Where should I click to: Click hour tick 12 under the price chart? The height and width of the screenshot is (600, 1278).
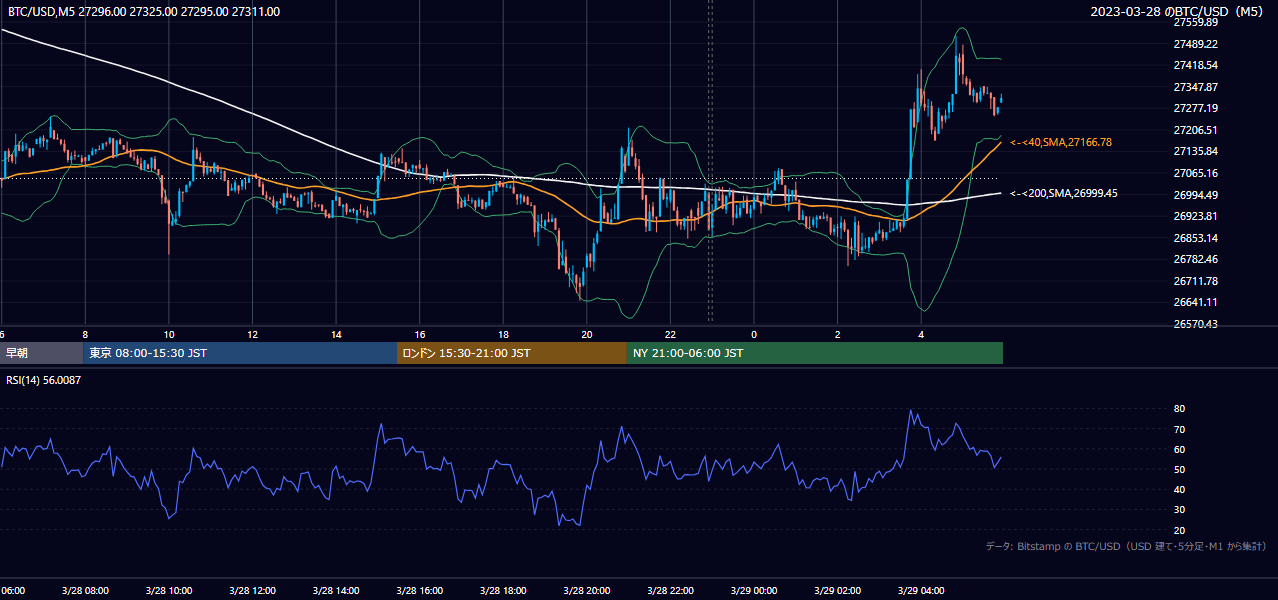coord(252,334)
